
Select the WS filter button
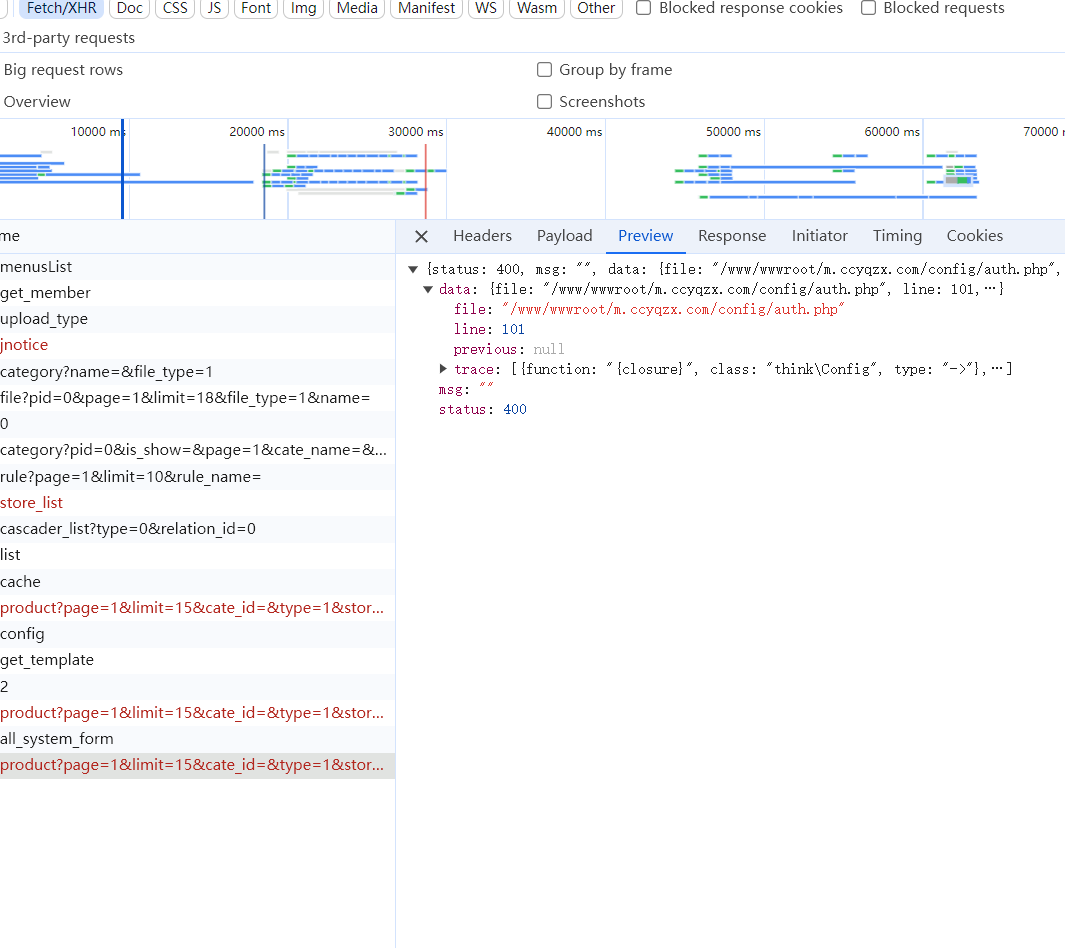click(486, 8)
